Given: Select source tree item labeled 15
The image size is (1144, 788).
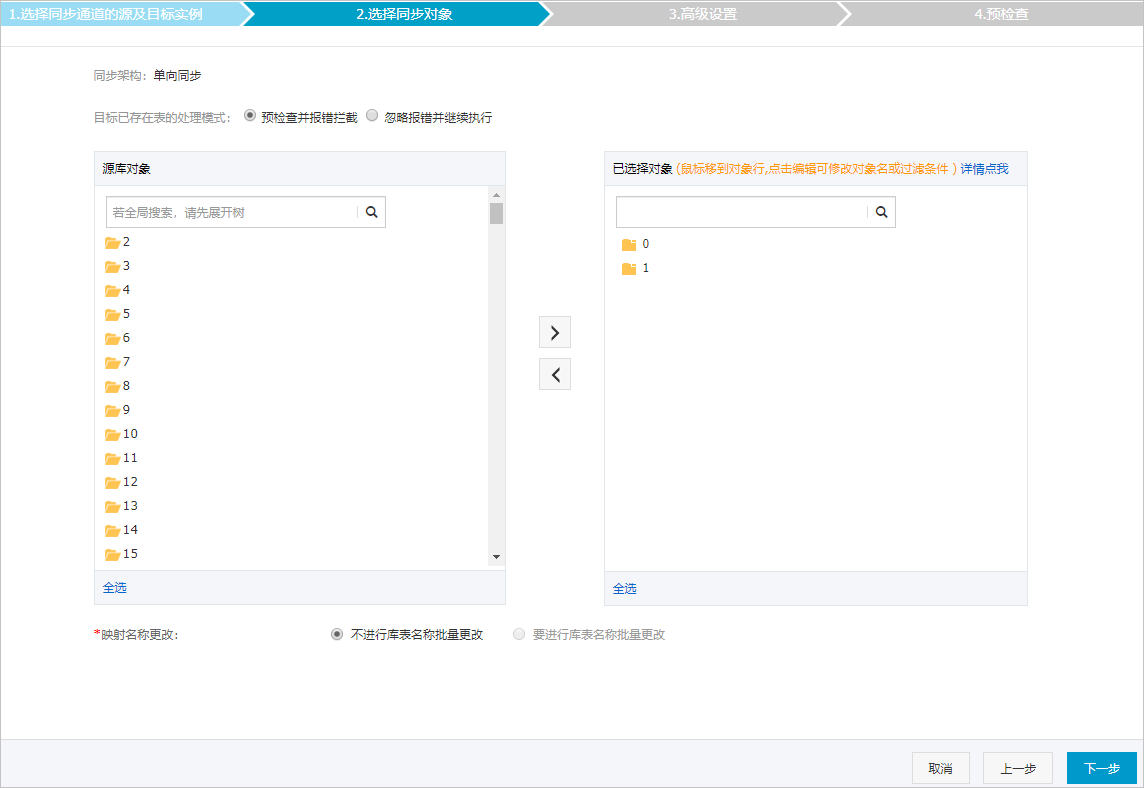Looking at the screenshot, I should 130,554.
